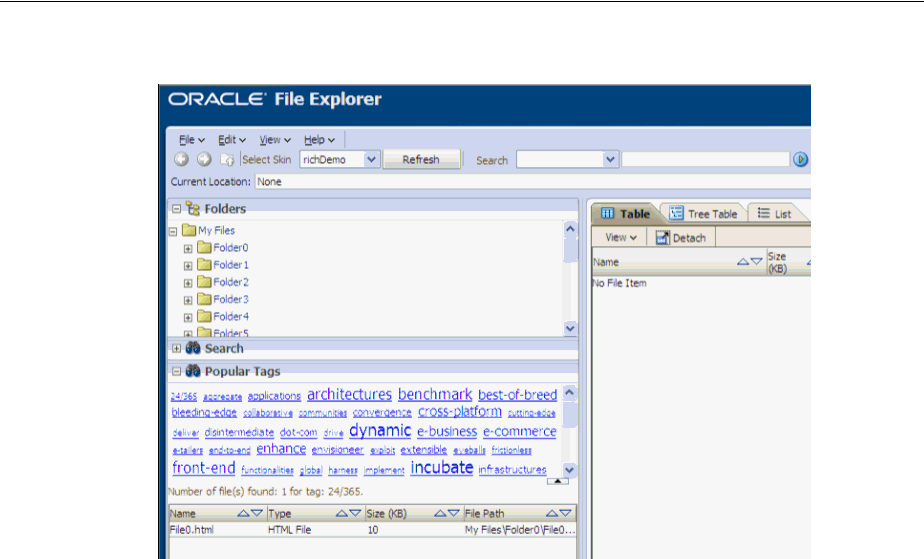This screenshot has height=559, width=924.
Task: Click the cross-platform tag link
Action: point(460,412)
